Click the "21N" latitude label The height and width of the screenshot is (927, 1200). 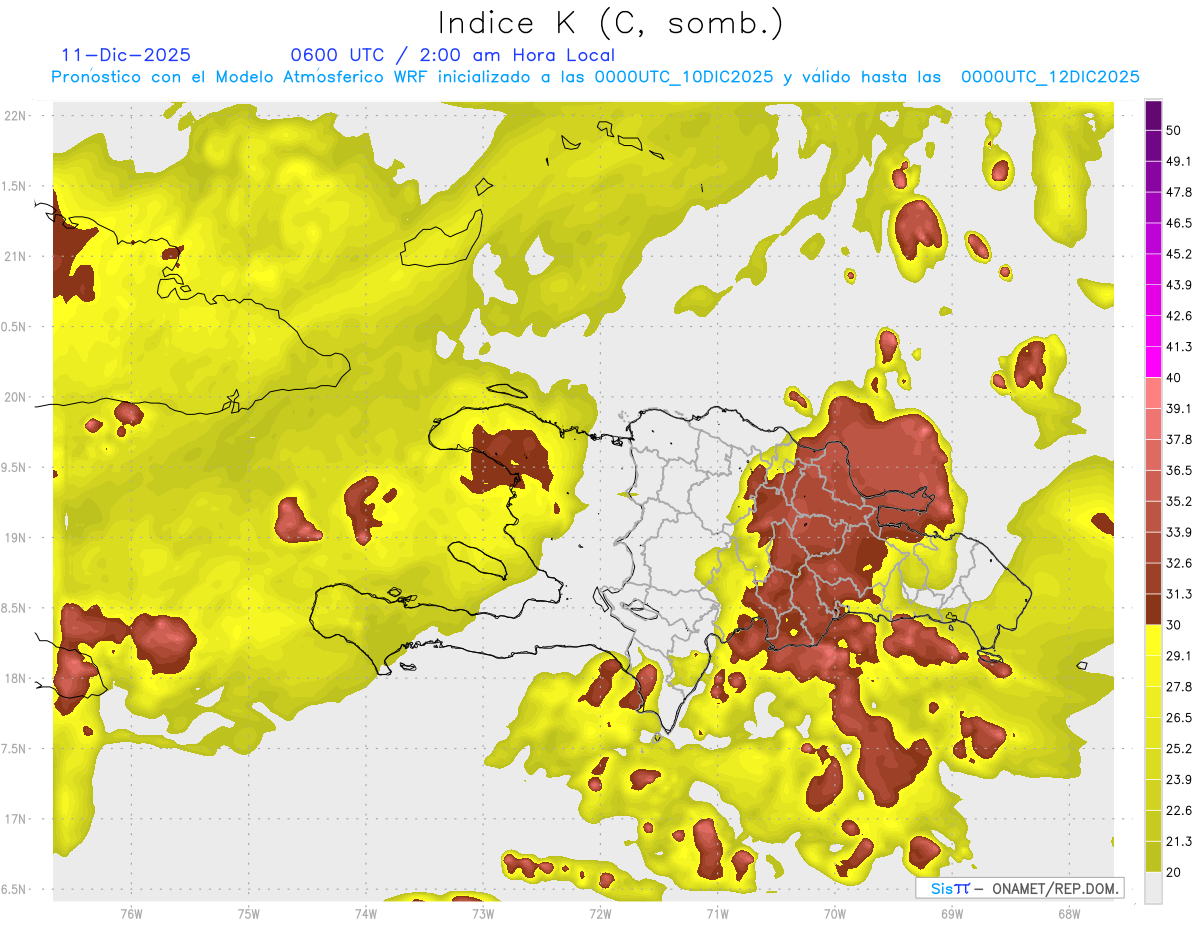pyautogui.click(x=15, y=256)
